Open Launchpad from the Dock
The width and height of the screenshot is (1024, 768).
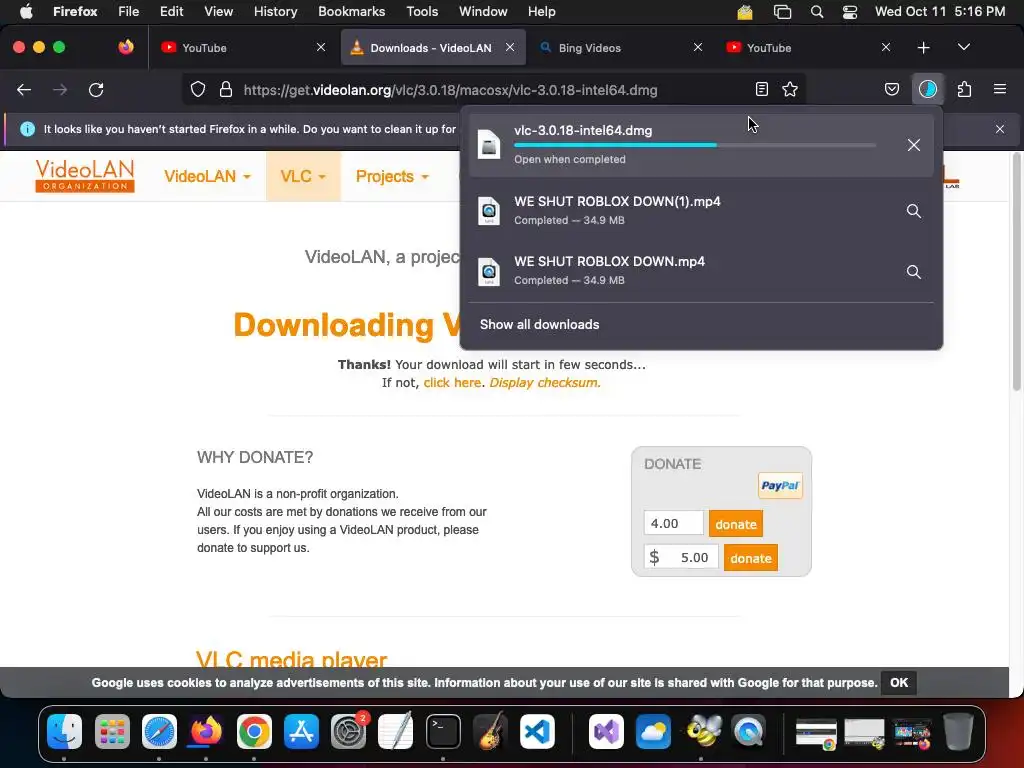(x=112, y=731)
